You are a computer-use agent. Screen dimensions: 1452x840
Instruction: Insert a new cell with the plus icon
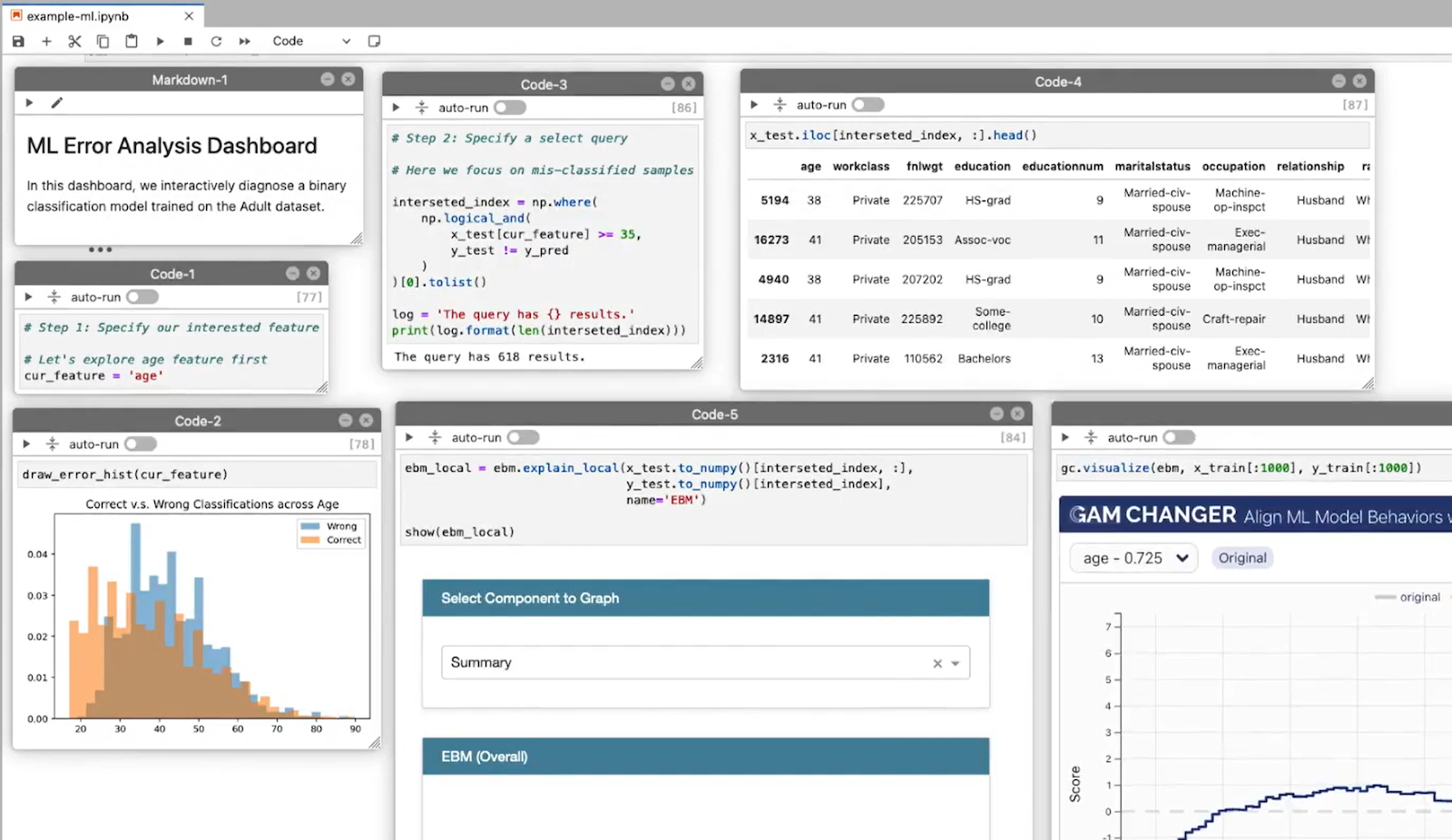(x=46, y=41)
